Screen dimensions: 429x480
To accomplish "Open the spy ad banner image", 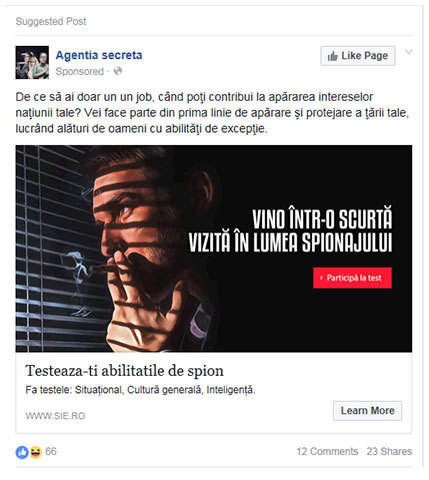I will pyautogui.click(x=214, y=249).
